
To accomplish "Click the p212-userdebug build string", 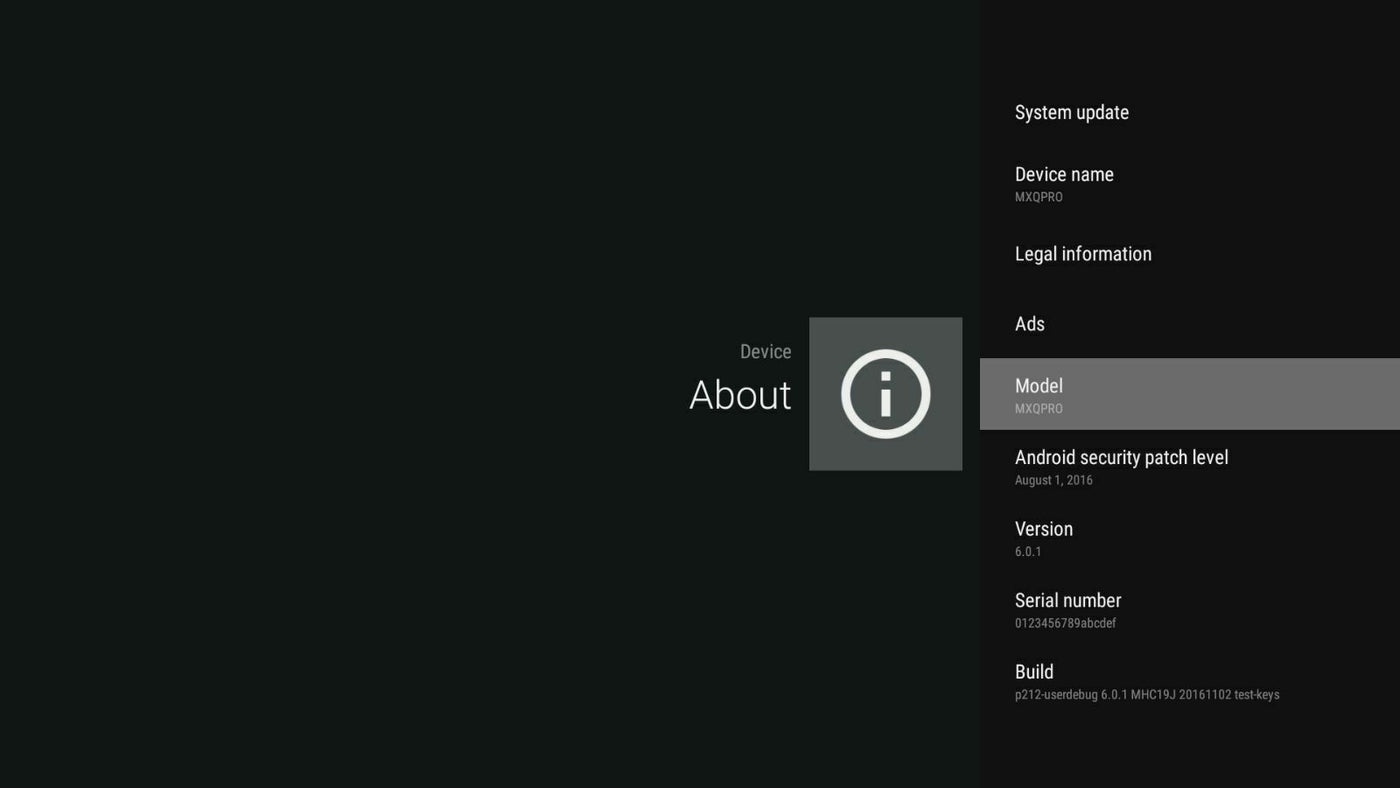I will (1146, 695).
